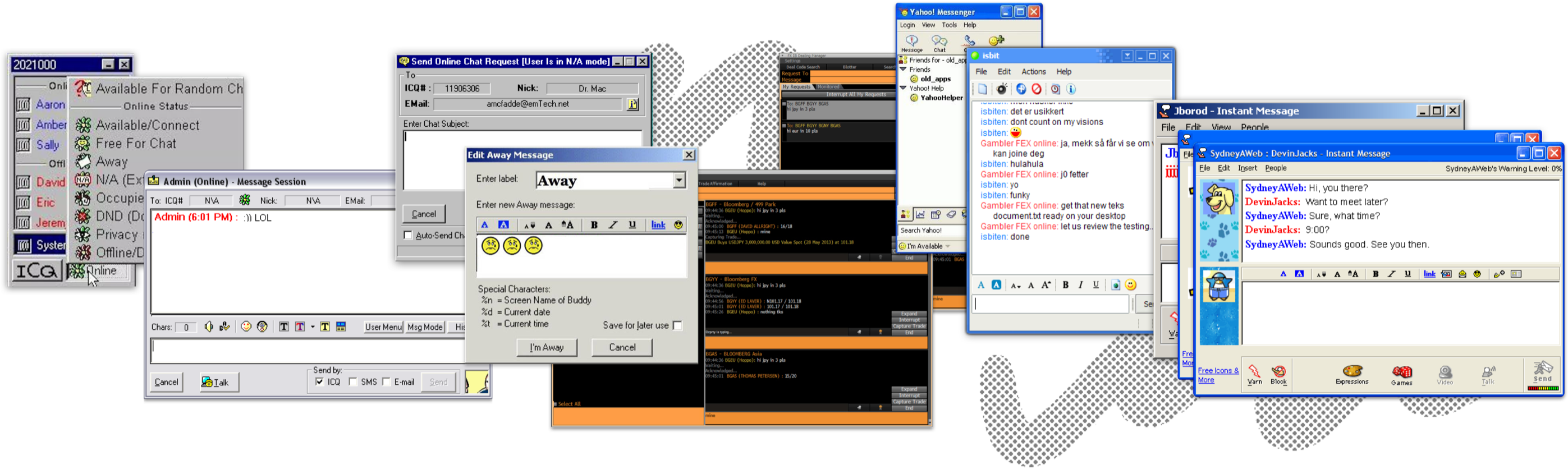Switch to My Requests tab in trading window
Image resolution: width=1568 pixels, height=469 pixels.
click(x=797, y=87)
